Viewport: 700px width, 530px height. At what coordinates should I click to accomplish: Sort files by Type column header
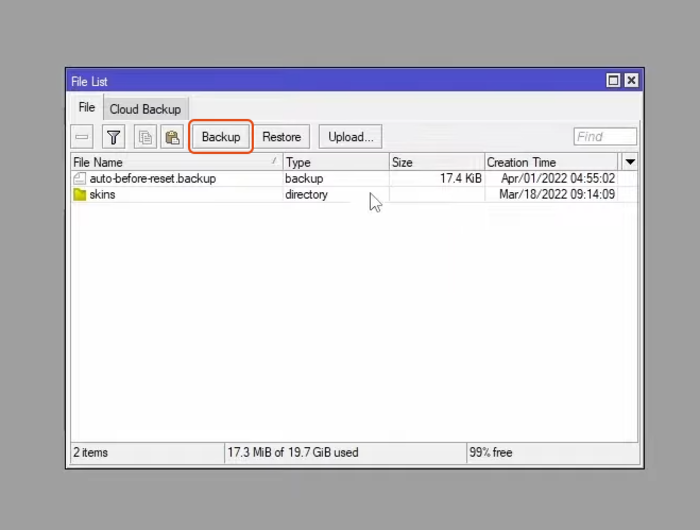335,162
